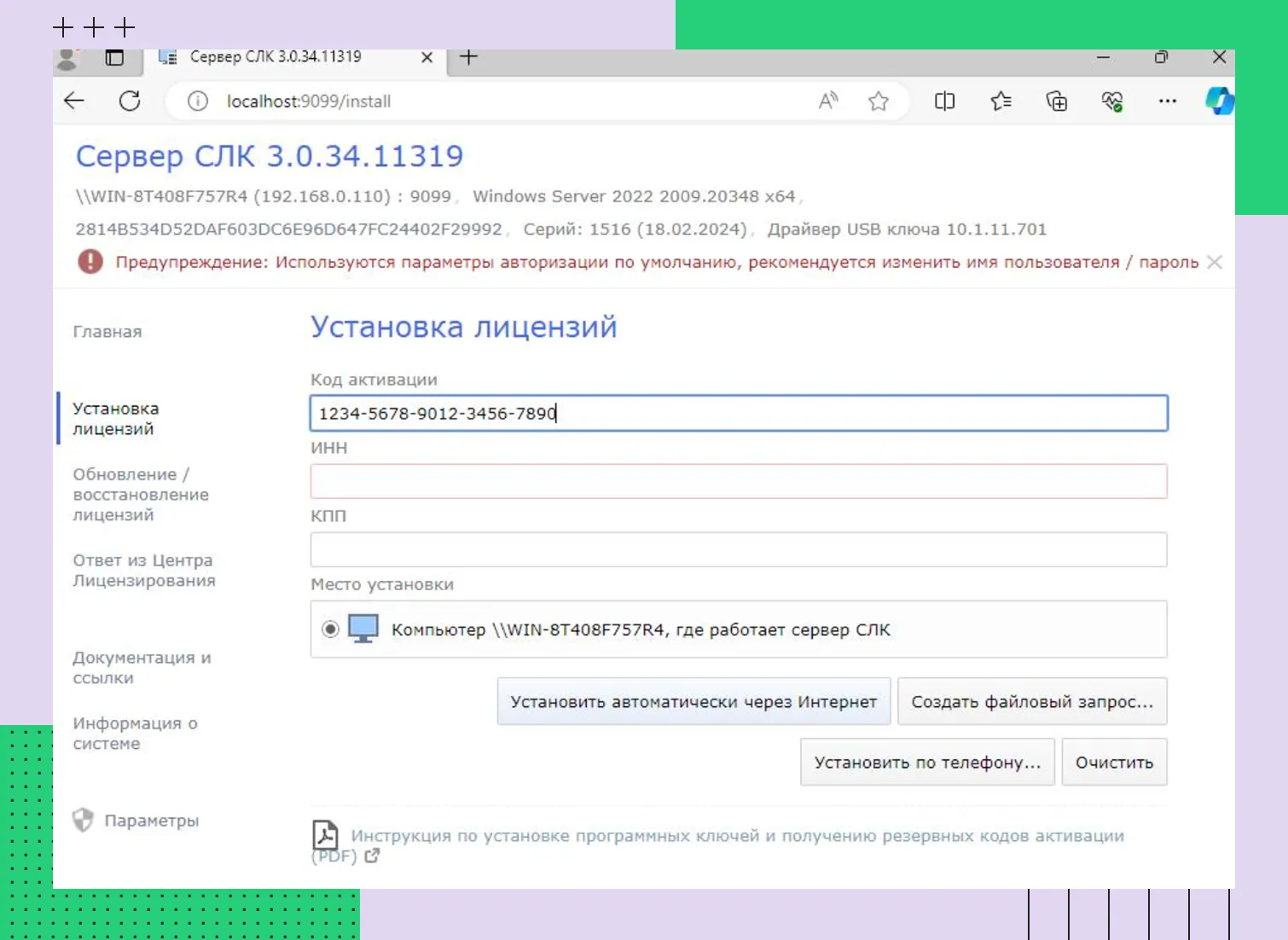The width and height of the screenshot is (1288, 940).
Task: Select the computer WIN-8T408F757R4 radio button
Action: coord(330,630)
